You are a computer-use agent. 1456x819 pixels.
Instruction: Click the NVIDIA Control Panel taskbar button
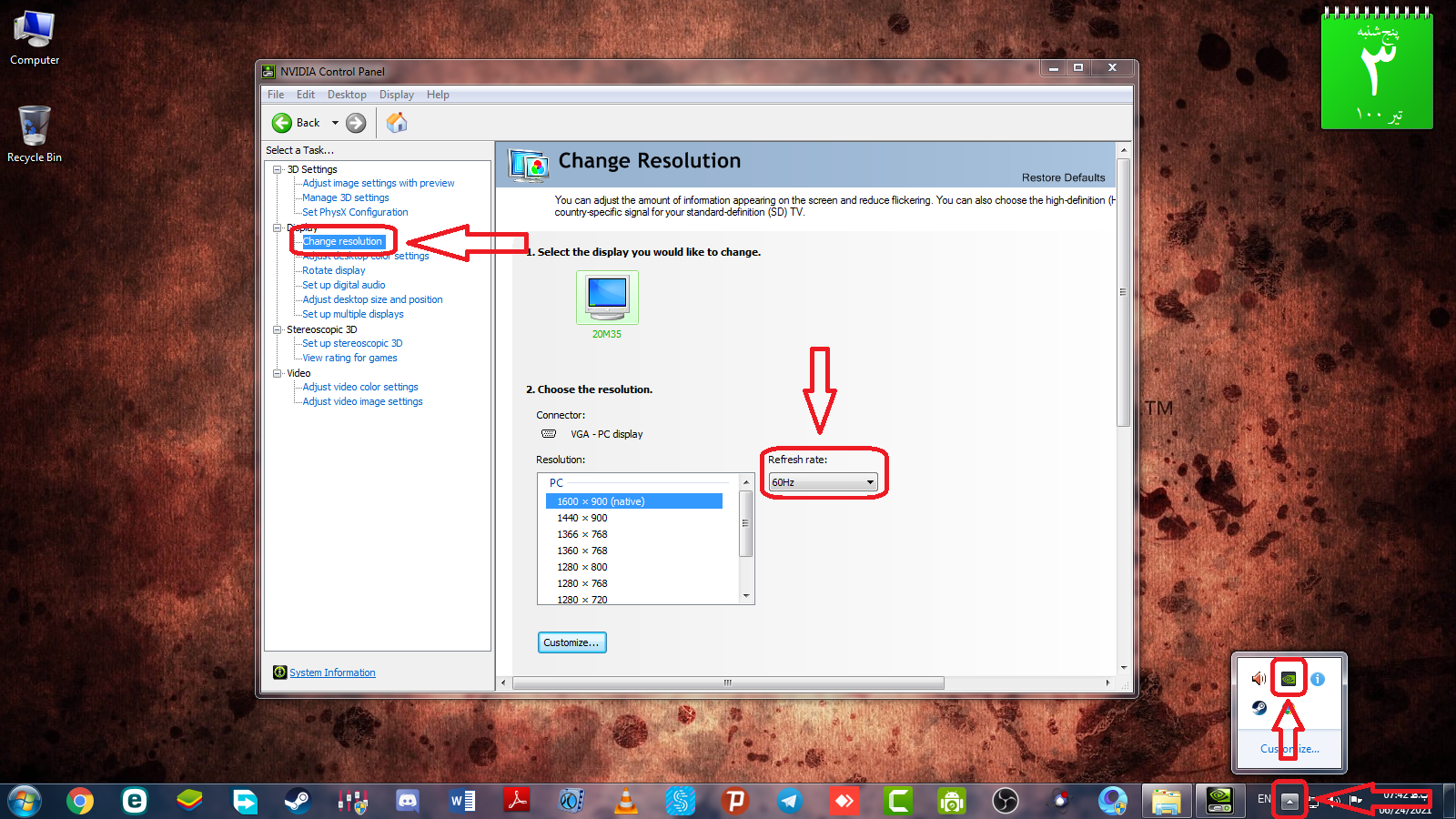[1220, 801]
